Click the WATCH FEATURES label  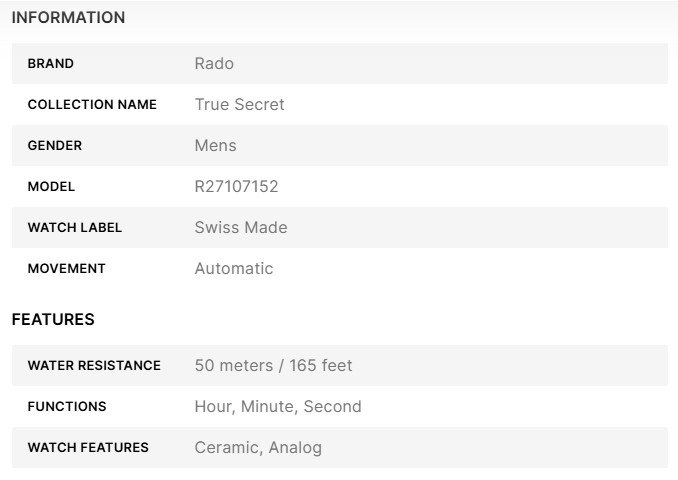(88, 448)
